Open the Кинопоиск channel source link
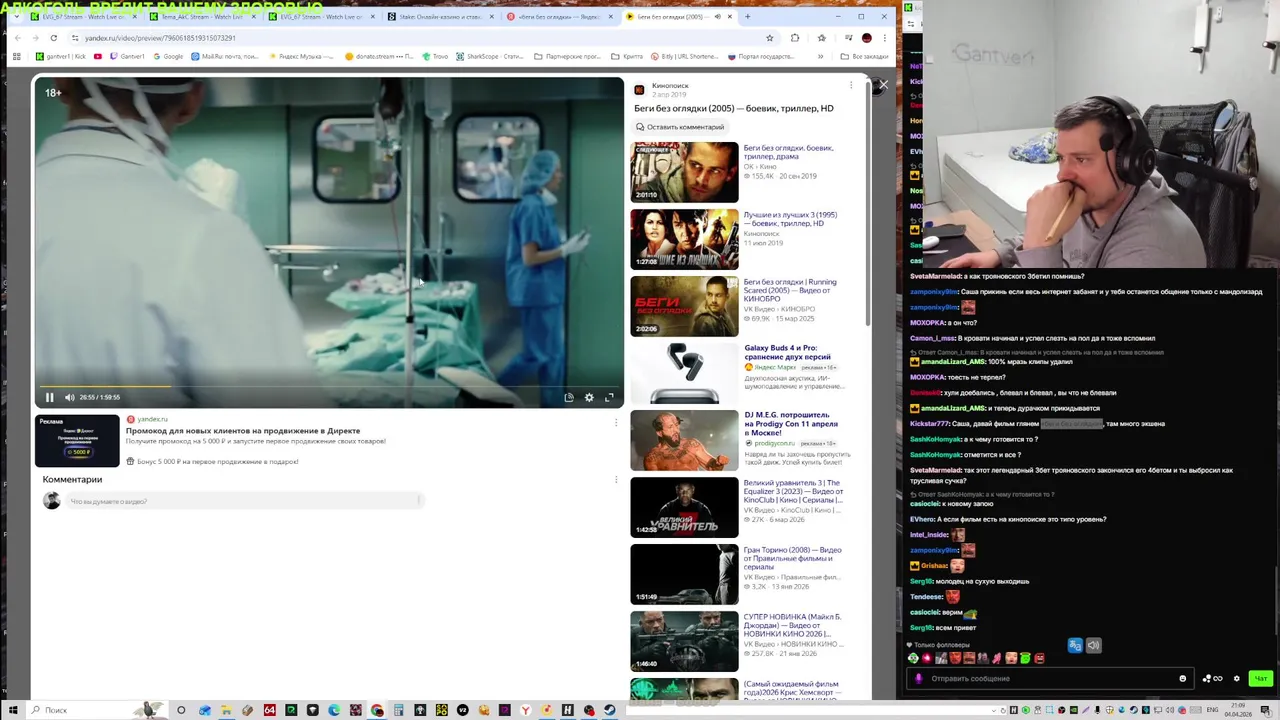Image resolution: width=1280 pixels, height=720 pixels. 670,86
